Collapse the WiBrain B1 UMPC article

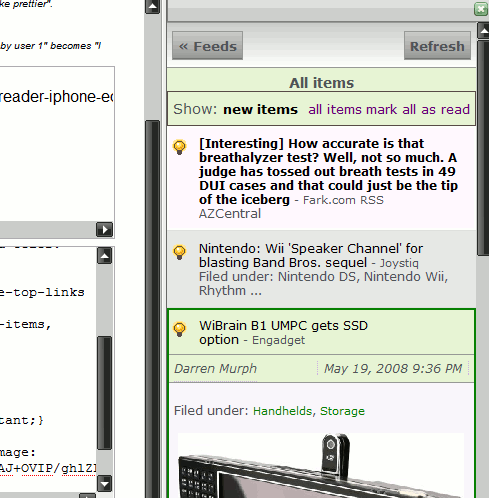(x=283, y=332)
